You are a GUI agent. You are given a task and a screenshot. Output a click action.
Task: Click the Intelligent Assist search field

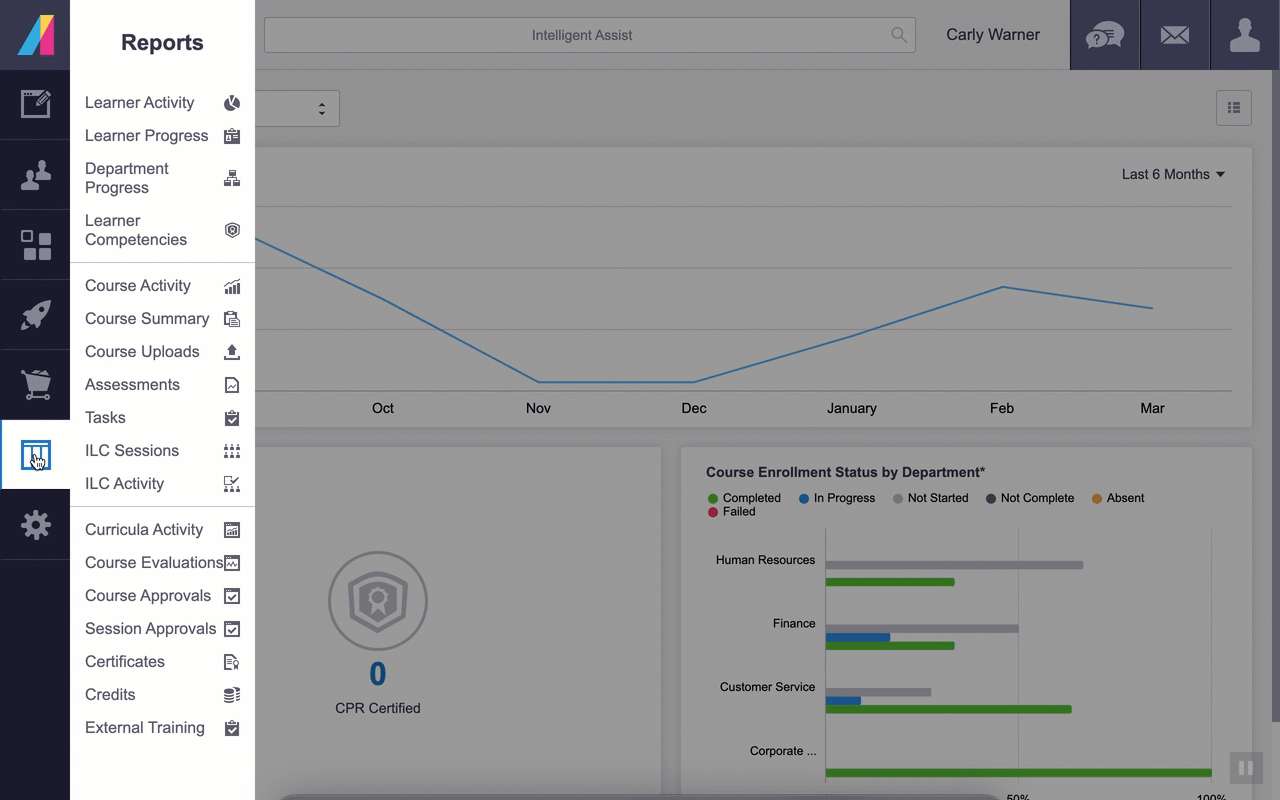(582, 35)
